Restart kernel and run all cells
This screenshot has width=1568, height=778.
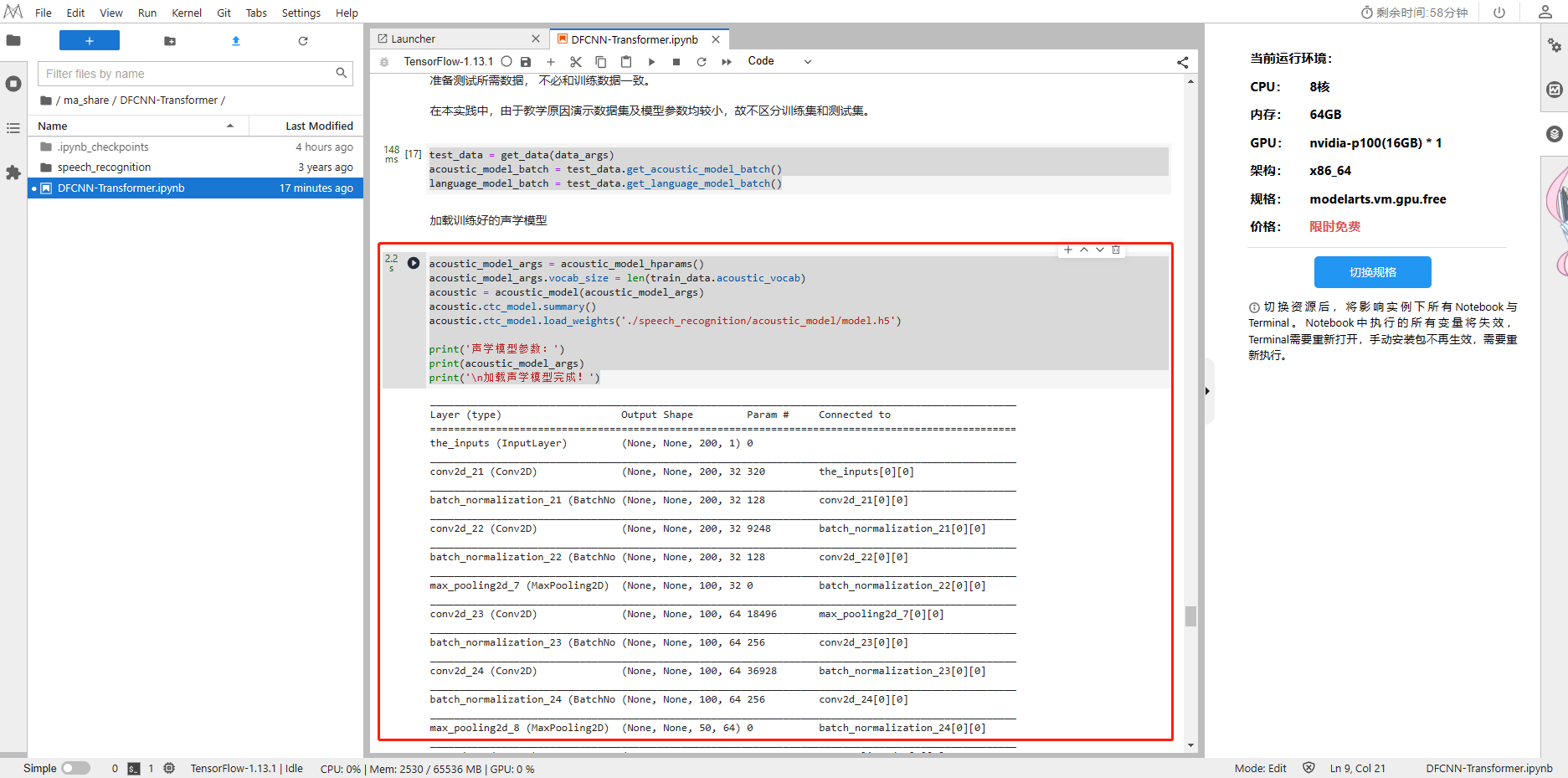(727, 61)
